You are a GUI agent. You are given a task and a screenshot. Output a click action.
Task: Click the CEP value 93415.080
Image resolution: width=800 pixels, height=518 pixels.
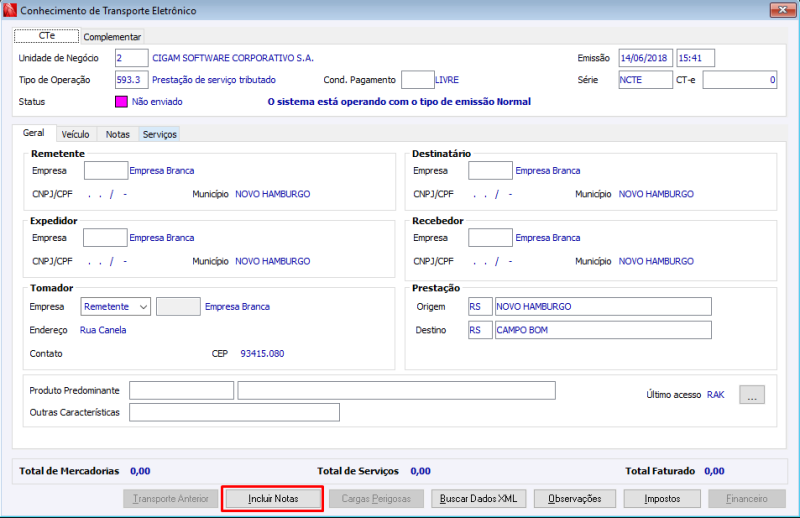click(x=262, y=354)
